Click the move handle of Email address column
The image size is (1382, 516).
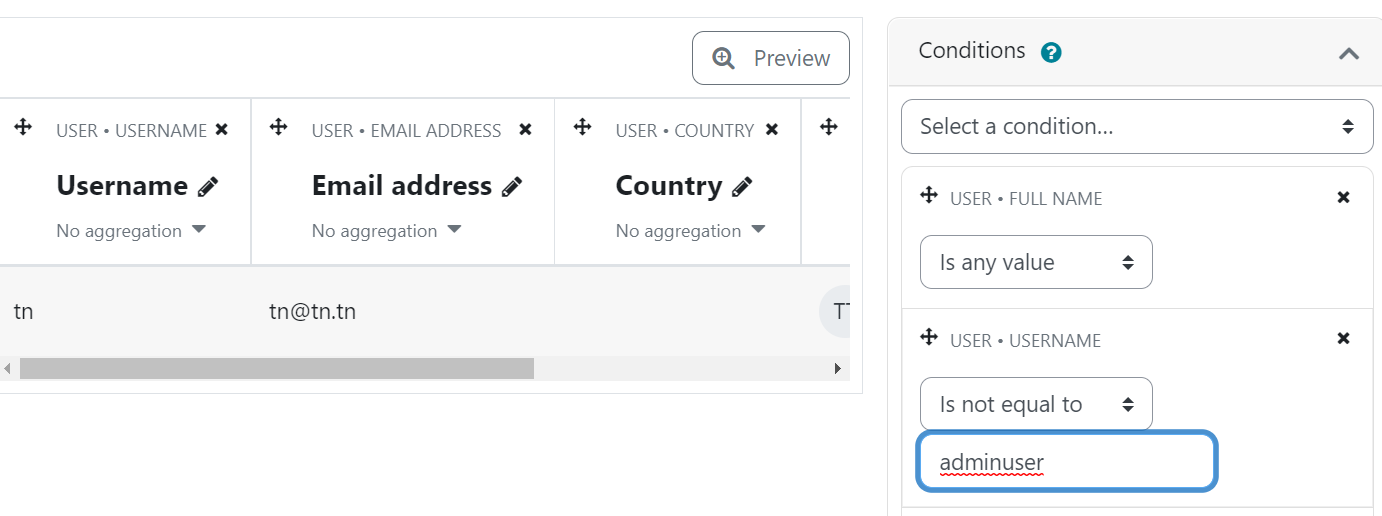coord(279,127)
